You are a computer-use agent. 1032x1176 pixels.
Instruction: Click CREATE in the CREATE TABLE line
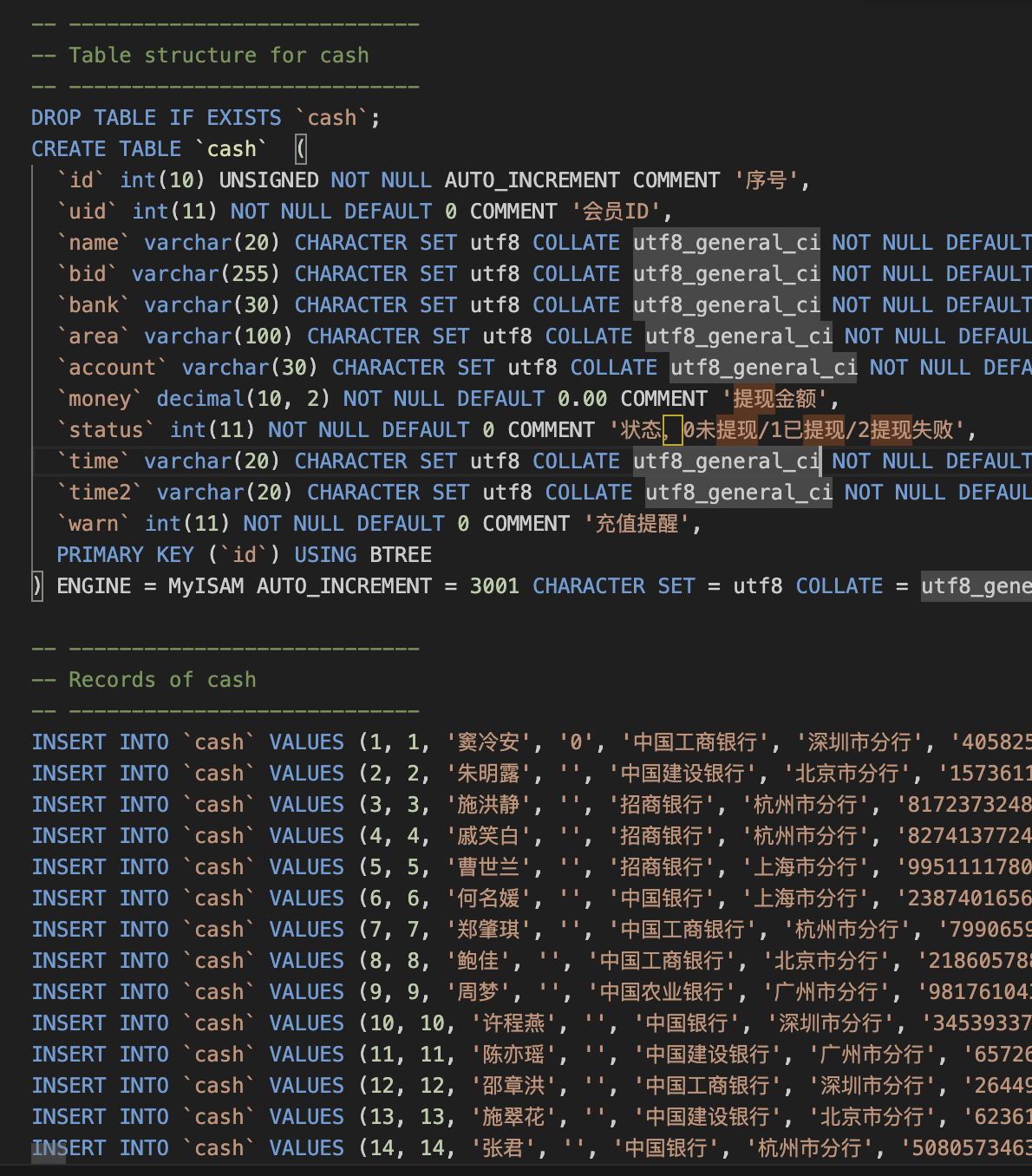[69, 149]
